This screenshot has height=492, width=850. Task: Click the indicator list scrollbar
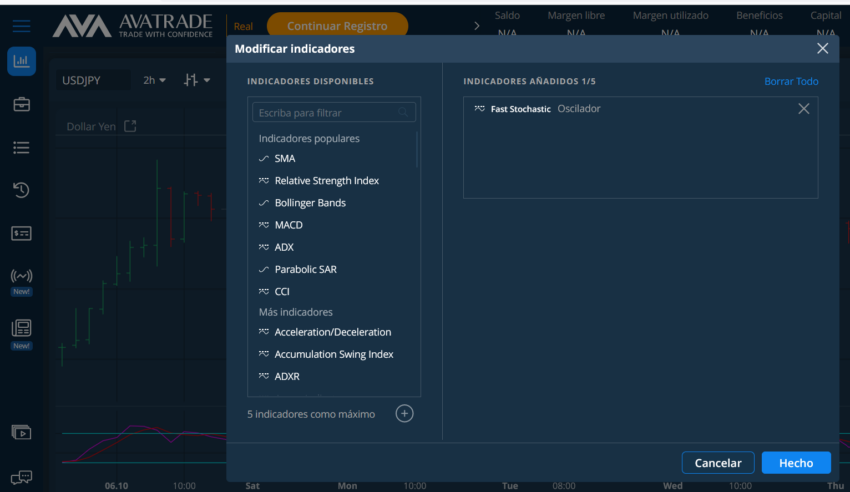click(417, 150)
